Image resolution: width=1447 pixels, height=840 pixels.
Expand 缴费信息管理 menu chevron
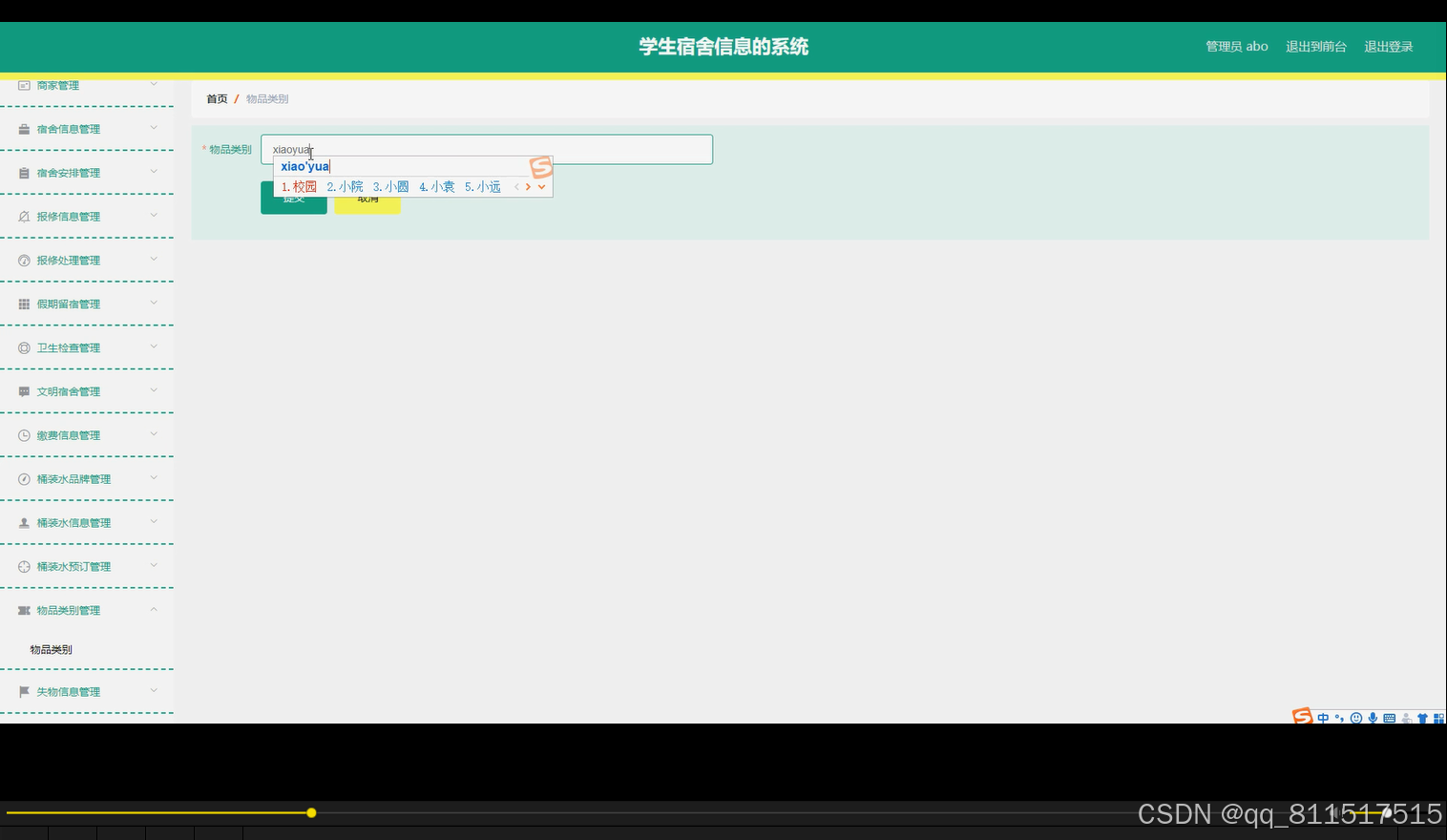pyautogui.click(x=154, y=434)
